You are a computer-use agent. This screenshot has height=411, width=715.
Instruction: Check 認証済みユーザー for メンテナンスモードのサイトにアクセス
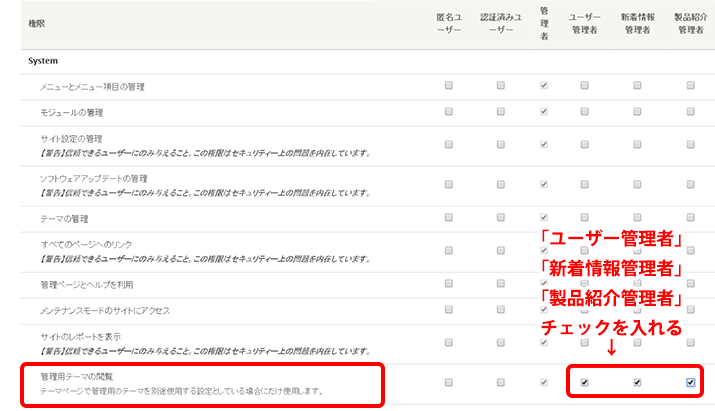501,309
